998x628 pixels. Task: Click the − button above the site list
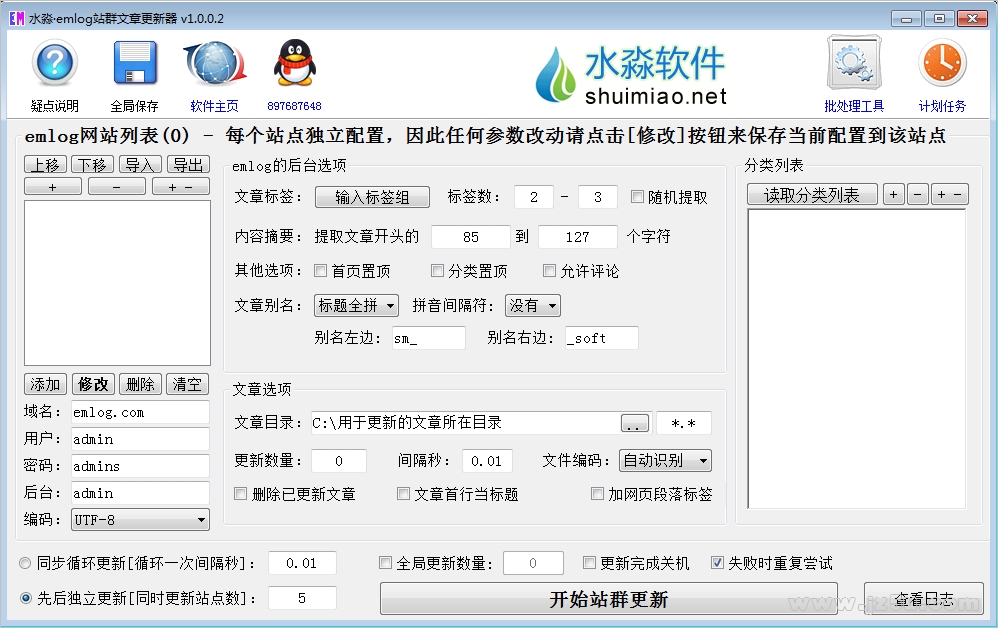(116, 187)
